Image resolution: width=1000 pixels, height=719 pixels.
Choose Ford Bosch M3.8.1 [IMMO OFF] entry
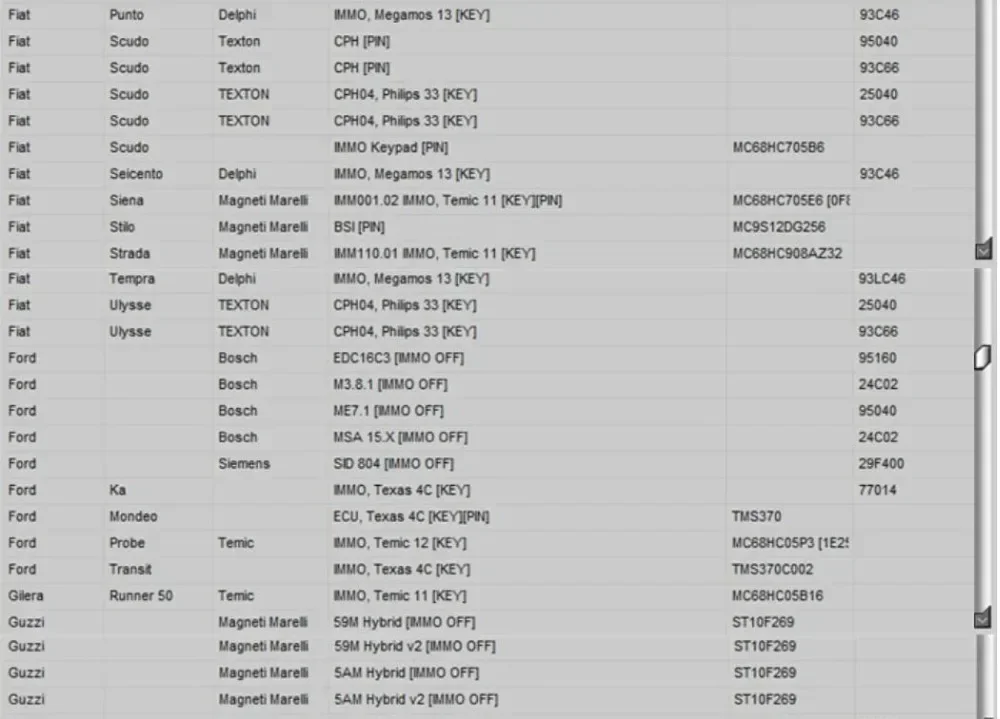(487, 385)
